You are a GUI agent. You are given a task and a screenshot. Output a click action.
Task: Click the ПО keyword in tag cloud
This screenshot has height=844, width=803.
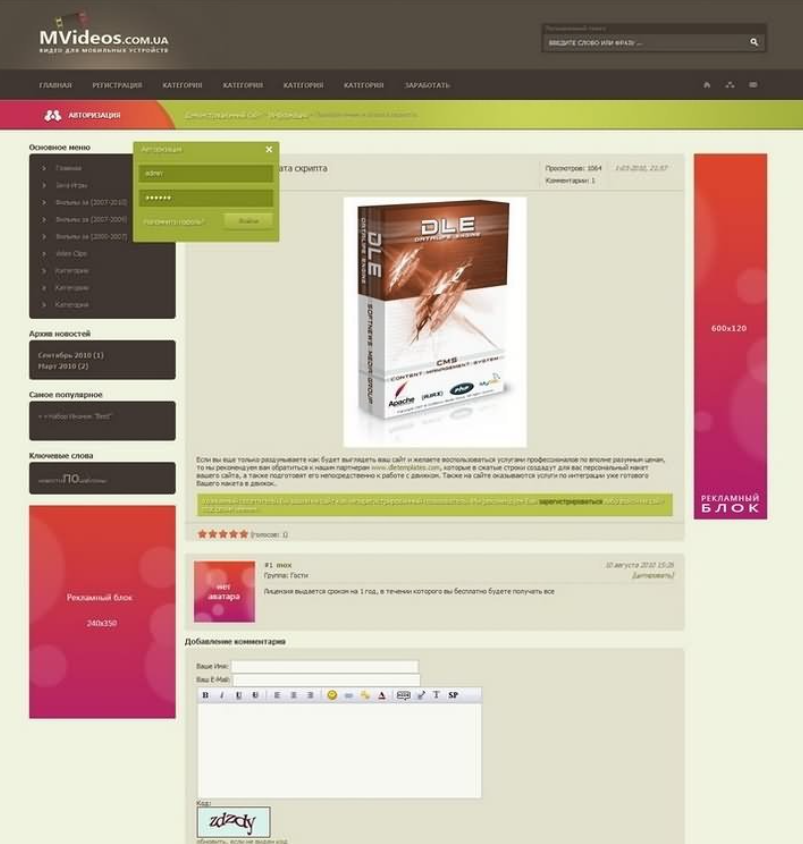pyautogui.click(x=71, y=479)
